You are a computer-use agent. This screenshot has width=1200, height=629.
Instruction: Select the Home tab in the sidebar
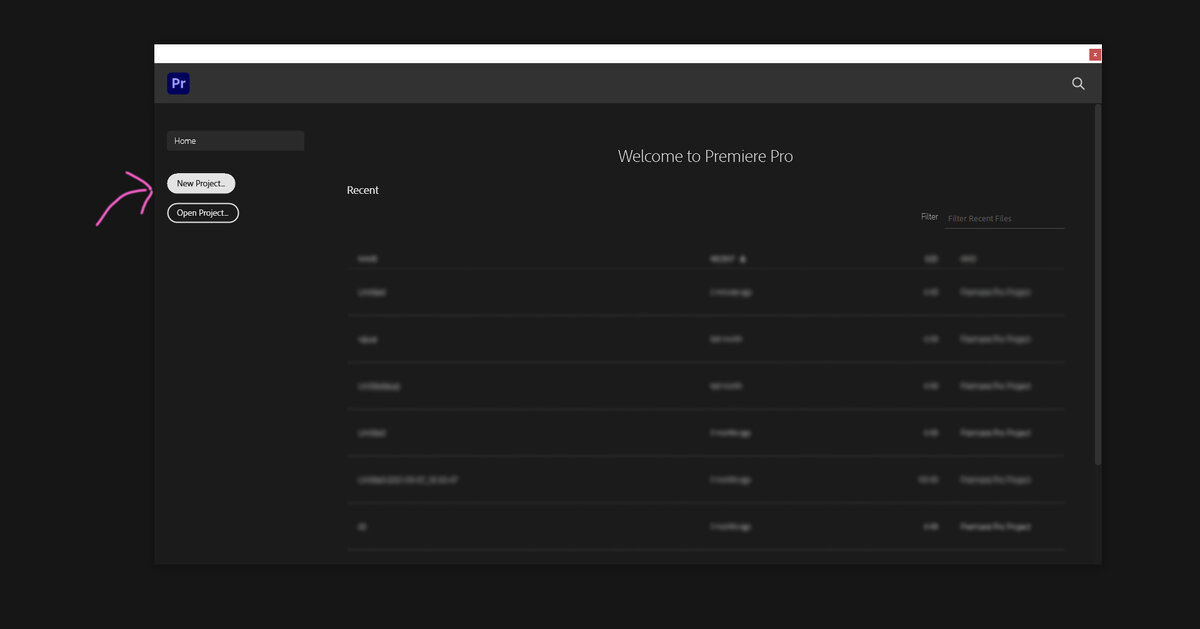pos(235,141)
